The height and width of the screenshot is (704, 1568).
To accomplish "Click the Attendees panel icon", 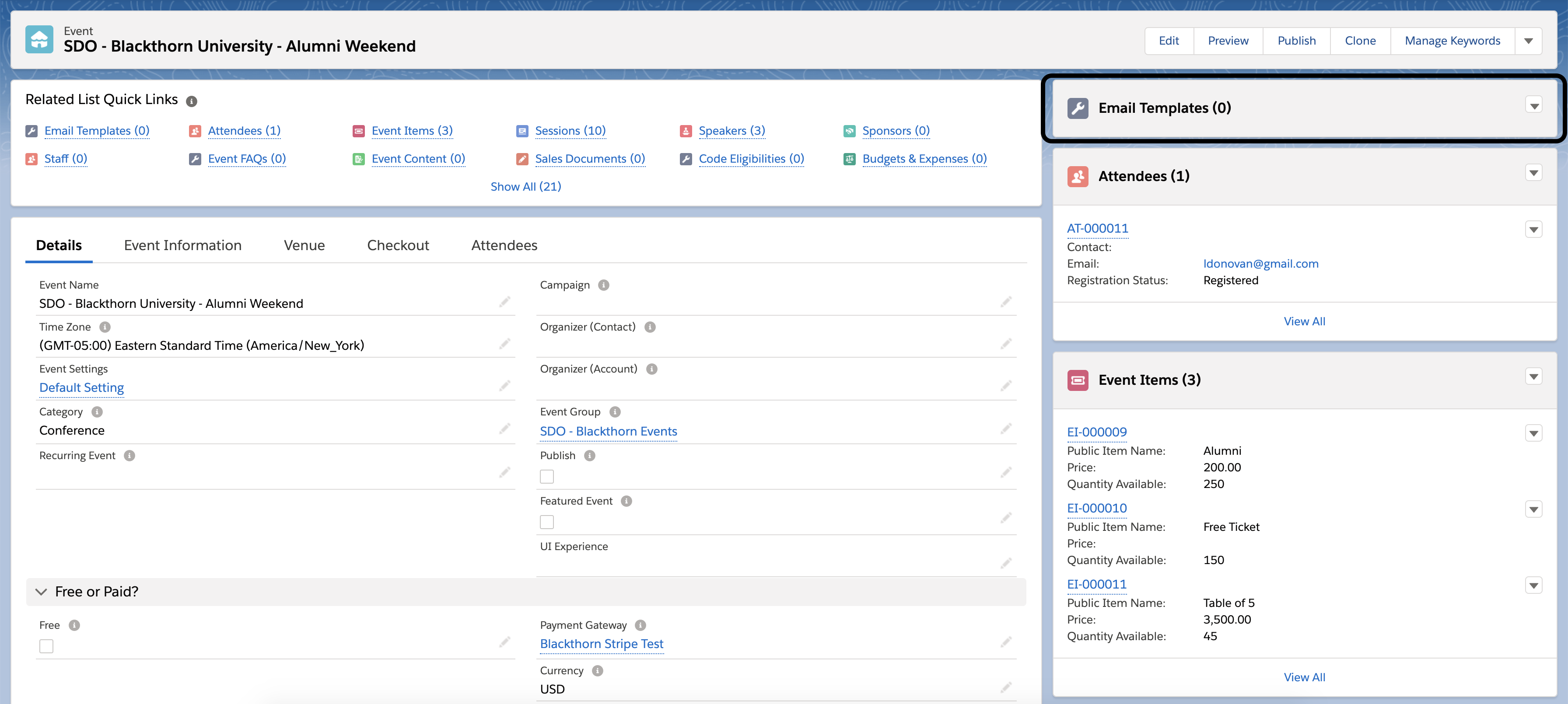I will point(1078,177).
